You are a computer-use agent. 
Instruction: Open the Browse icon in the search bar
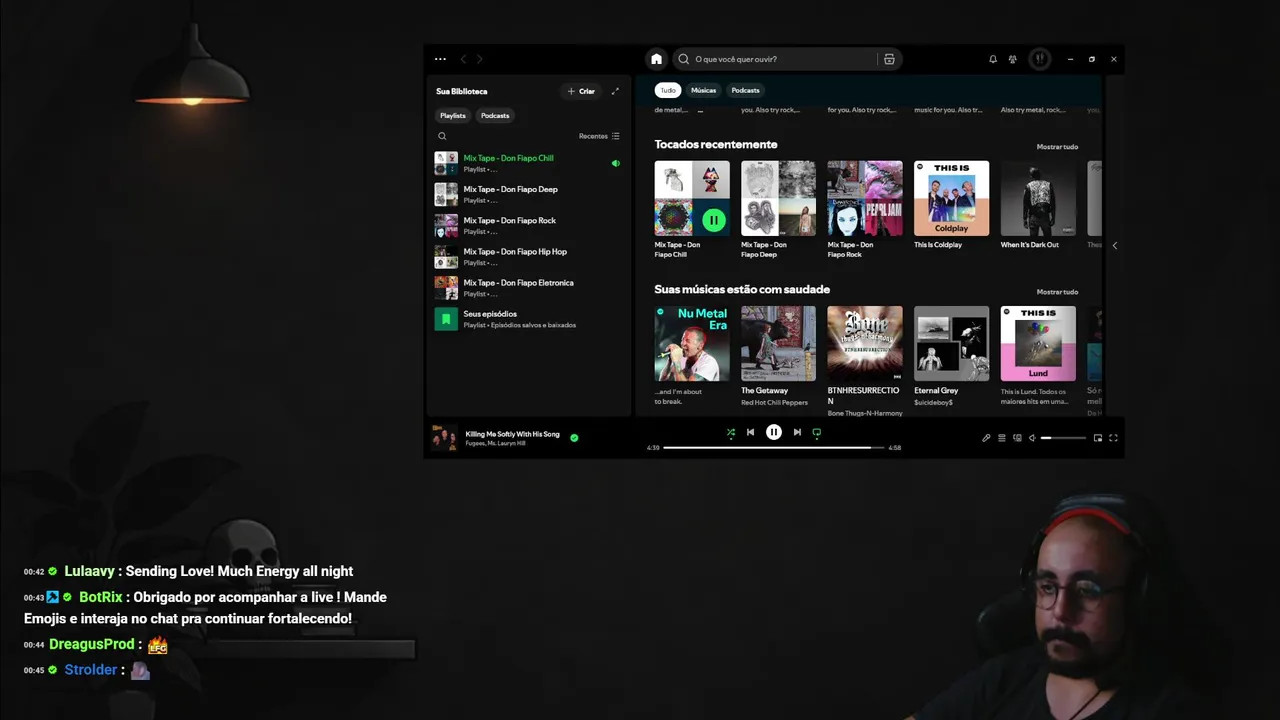(x=889, y=59)
